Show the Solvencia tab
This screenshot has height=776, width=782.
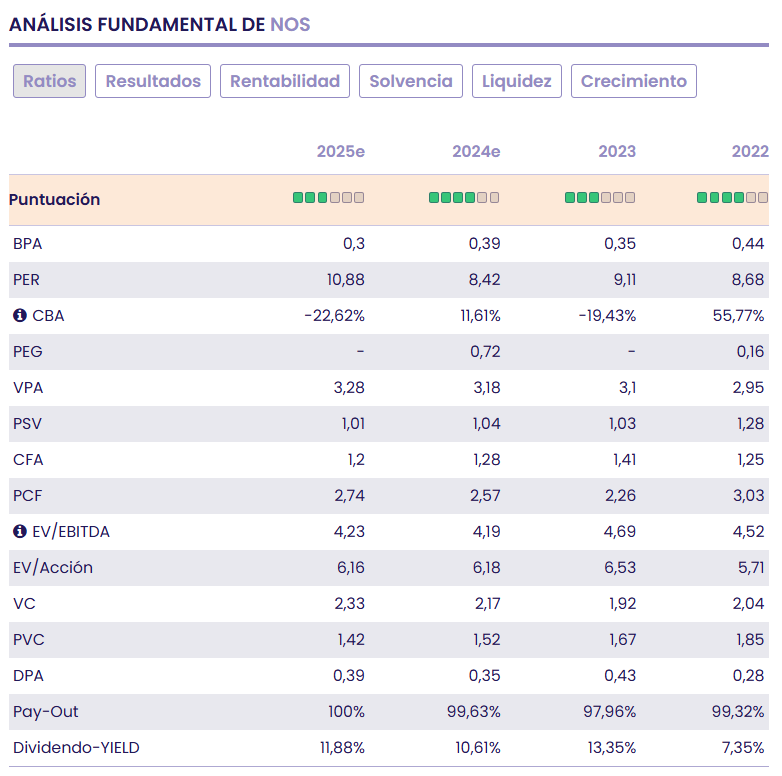pyautogui.click(x=411, y=81)
